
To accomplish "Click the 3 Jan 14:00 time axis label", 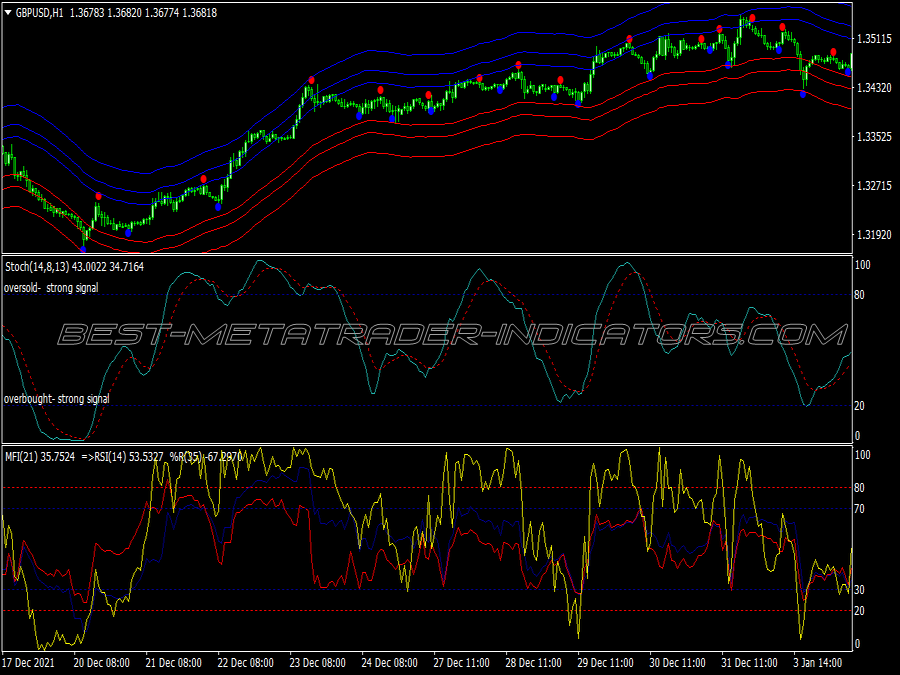I will click(818, 663).
